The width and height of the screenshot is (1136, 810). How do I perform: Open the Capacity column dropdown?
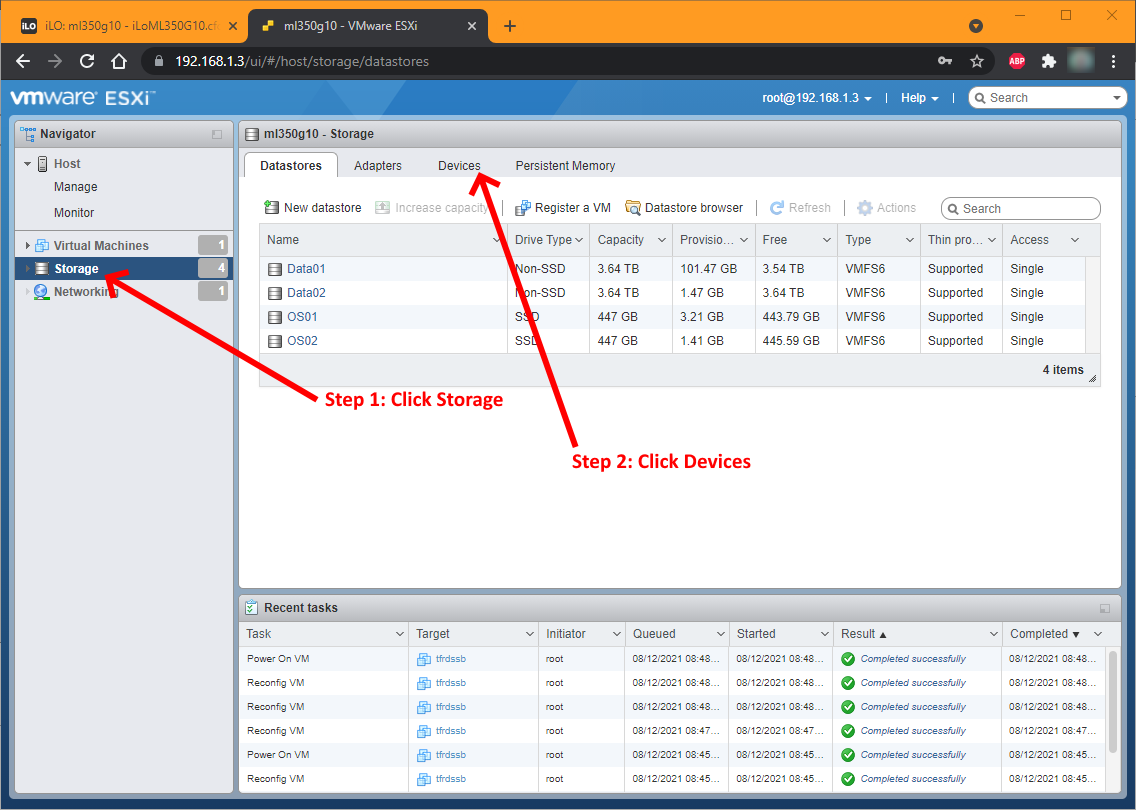coord(661,240)
